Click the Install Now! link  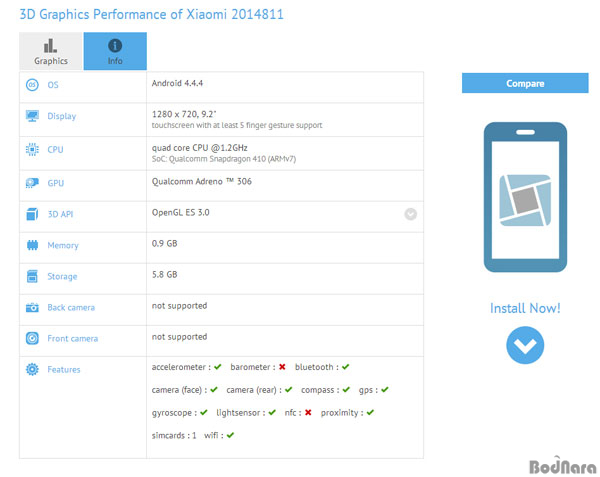coord(525,308)
